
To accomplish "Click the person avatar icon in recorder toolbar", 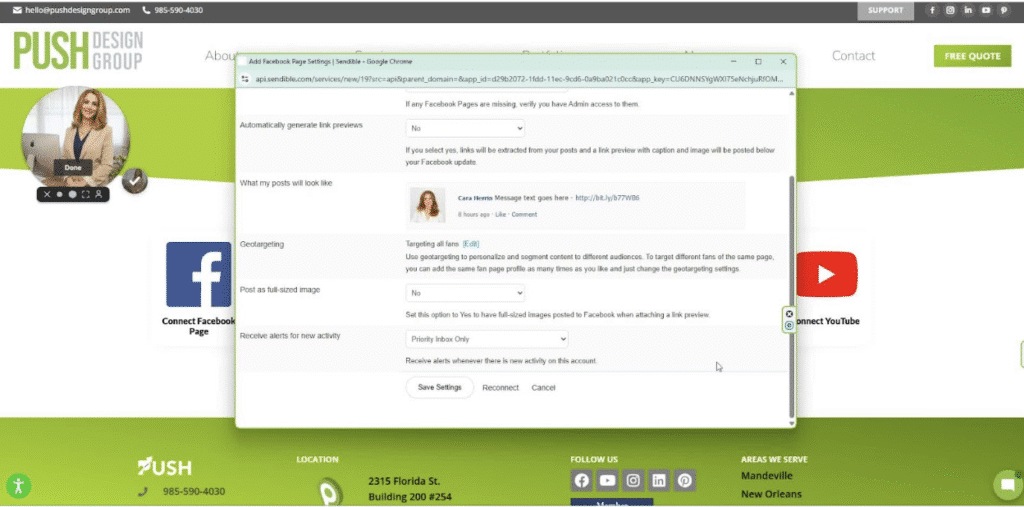I will pos(99,194).
